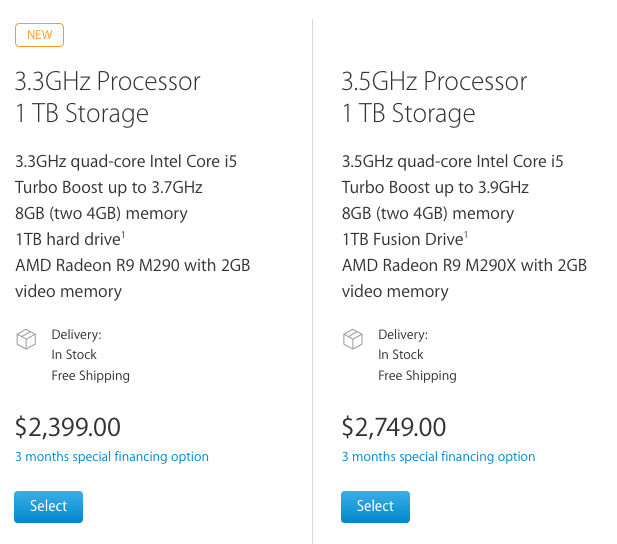The width and height of the screenshot is (617, 544).
Task: Open financing option link under $2,749.00
Action: pyautogui.click(x=438, y=457)
